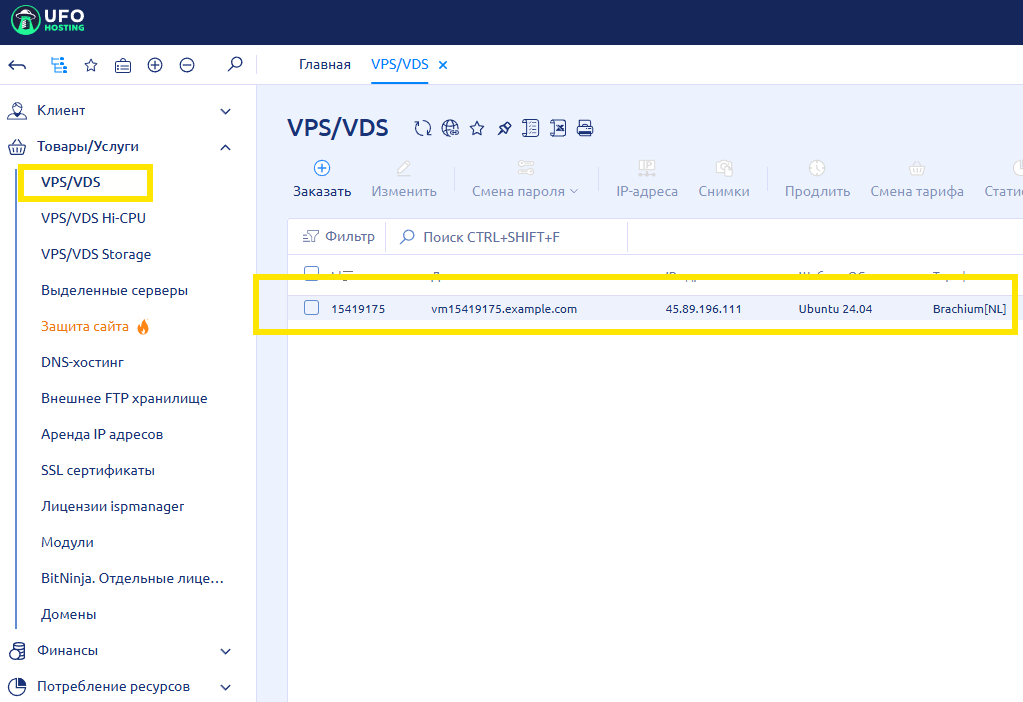Screen dimensions: 1023x702
Task: Export table to Excel file icon
Action: (558, 128)
